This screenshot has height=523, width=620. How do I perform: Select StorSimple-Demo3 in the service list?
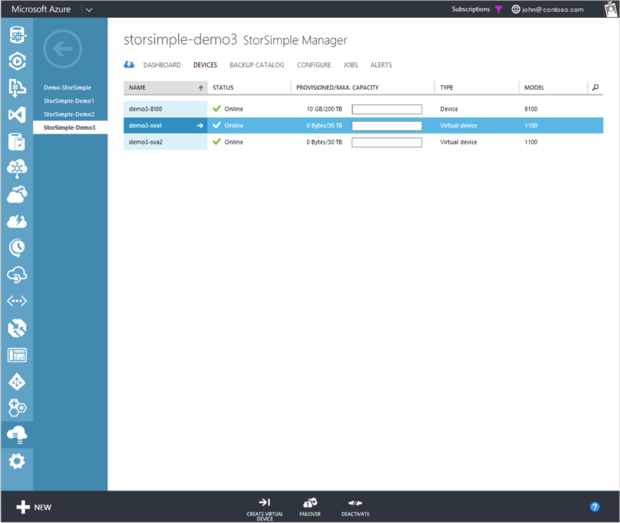[70, 127]
